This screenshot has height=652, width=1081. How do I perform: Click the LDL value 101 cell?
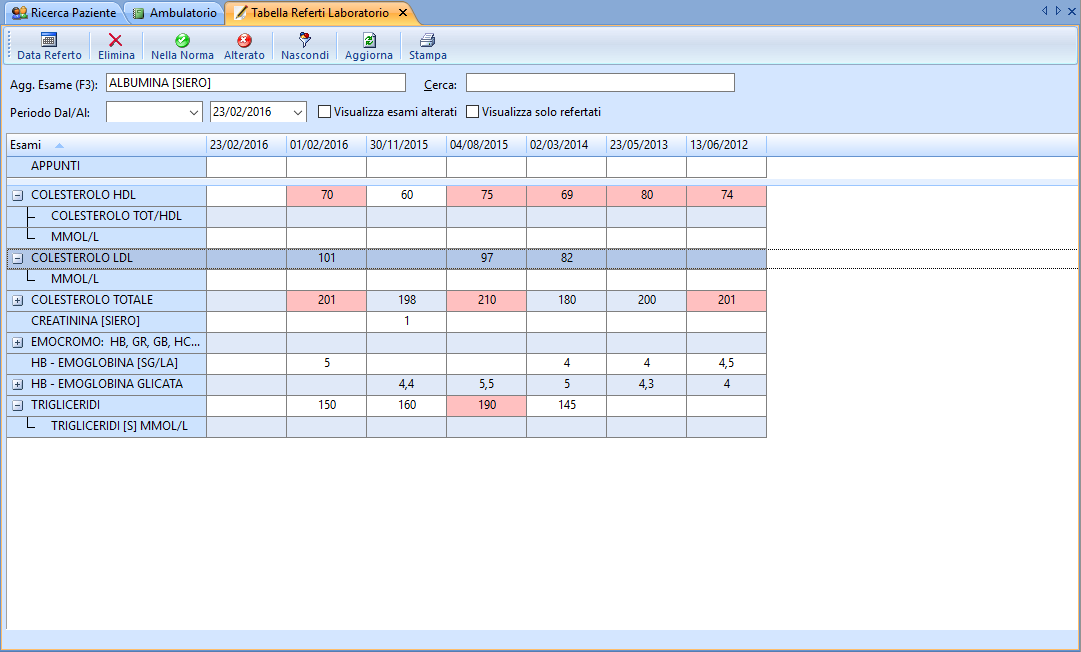[327, 258]
